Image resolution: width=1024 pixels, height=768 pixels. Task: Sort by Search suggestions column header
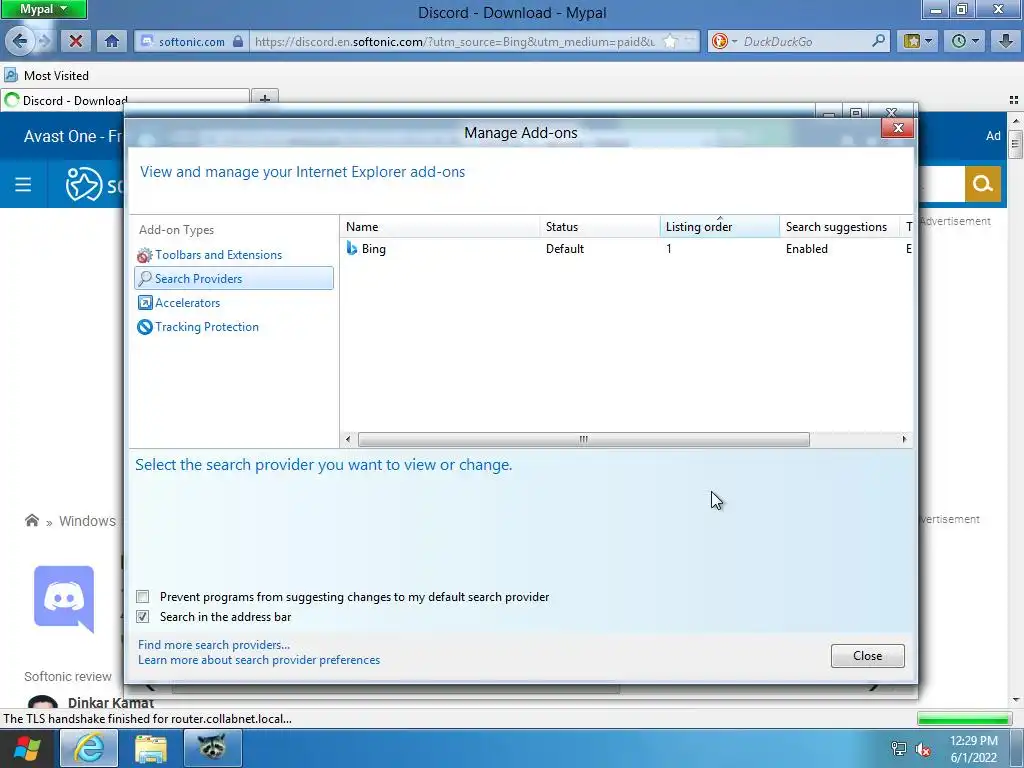[x=839, y=227]
